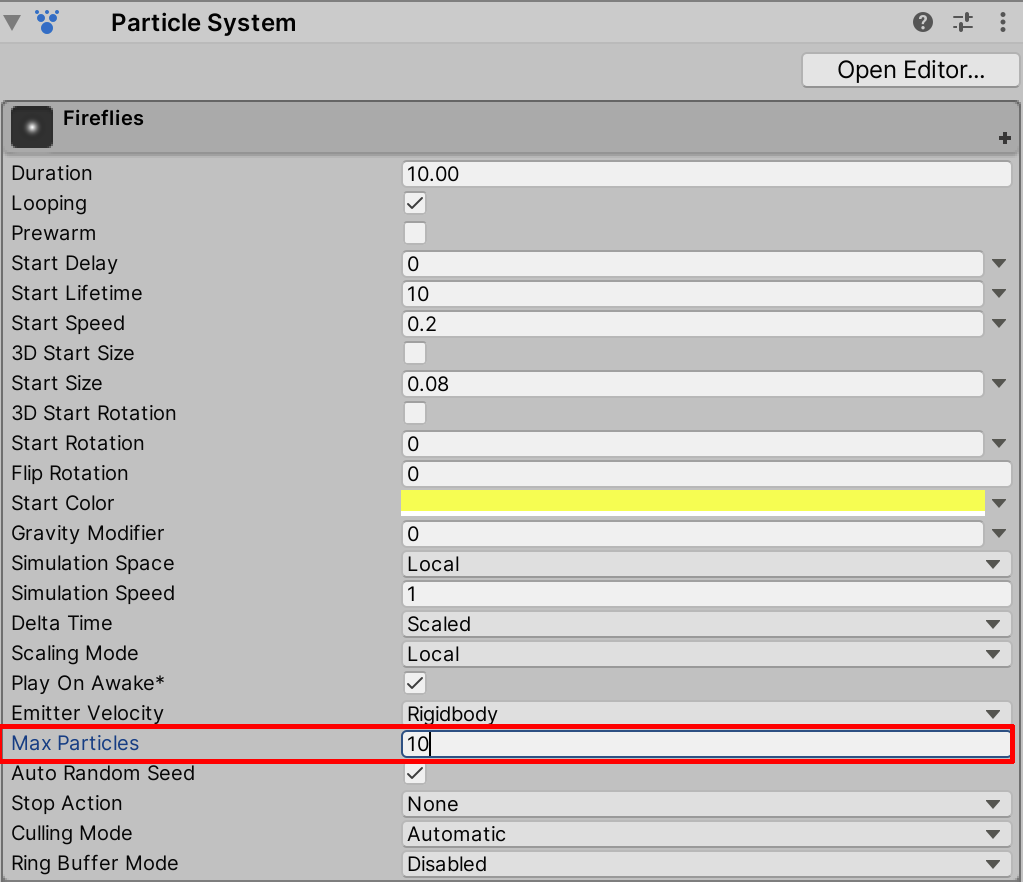
Task: Open the Particle System help reference icon
Action: [923, 22]
